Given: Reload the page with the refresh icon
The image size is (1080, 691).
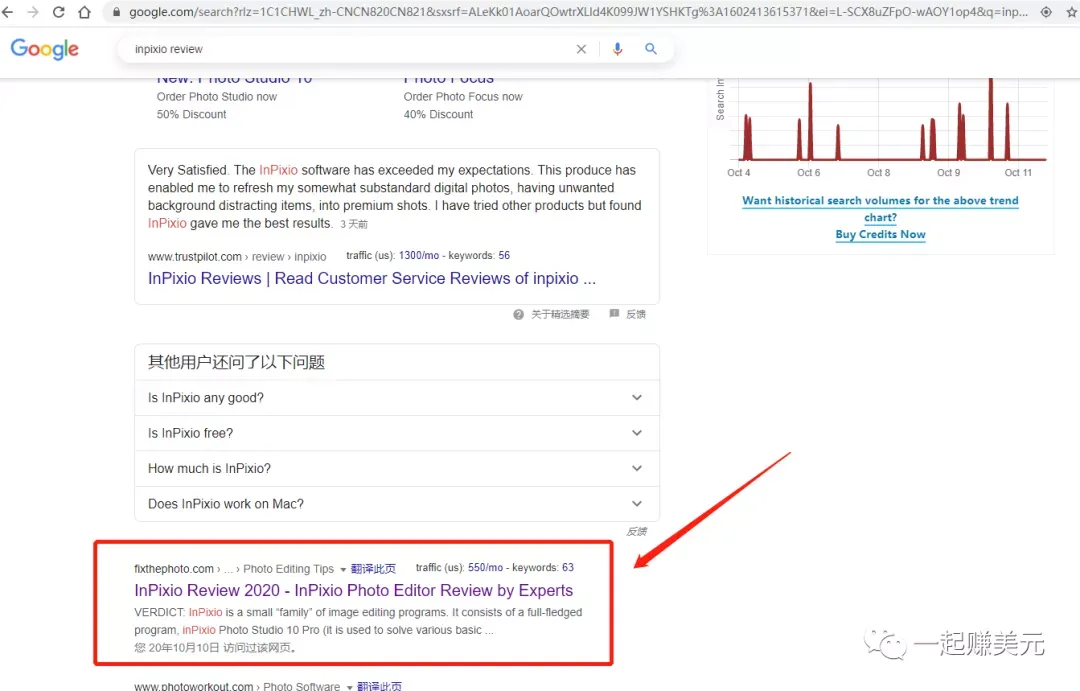Looking at the screenshot, I should click(x=59, y=12).
